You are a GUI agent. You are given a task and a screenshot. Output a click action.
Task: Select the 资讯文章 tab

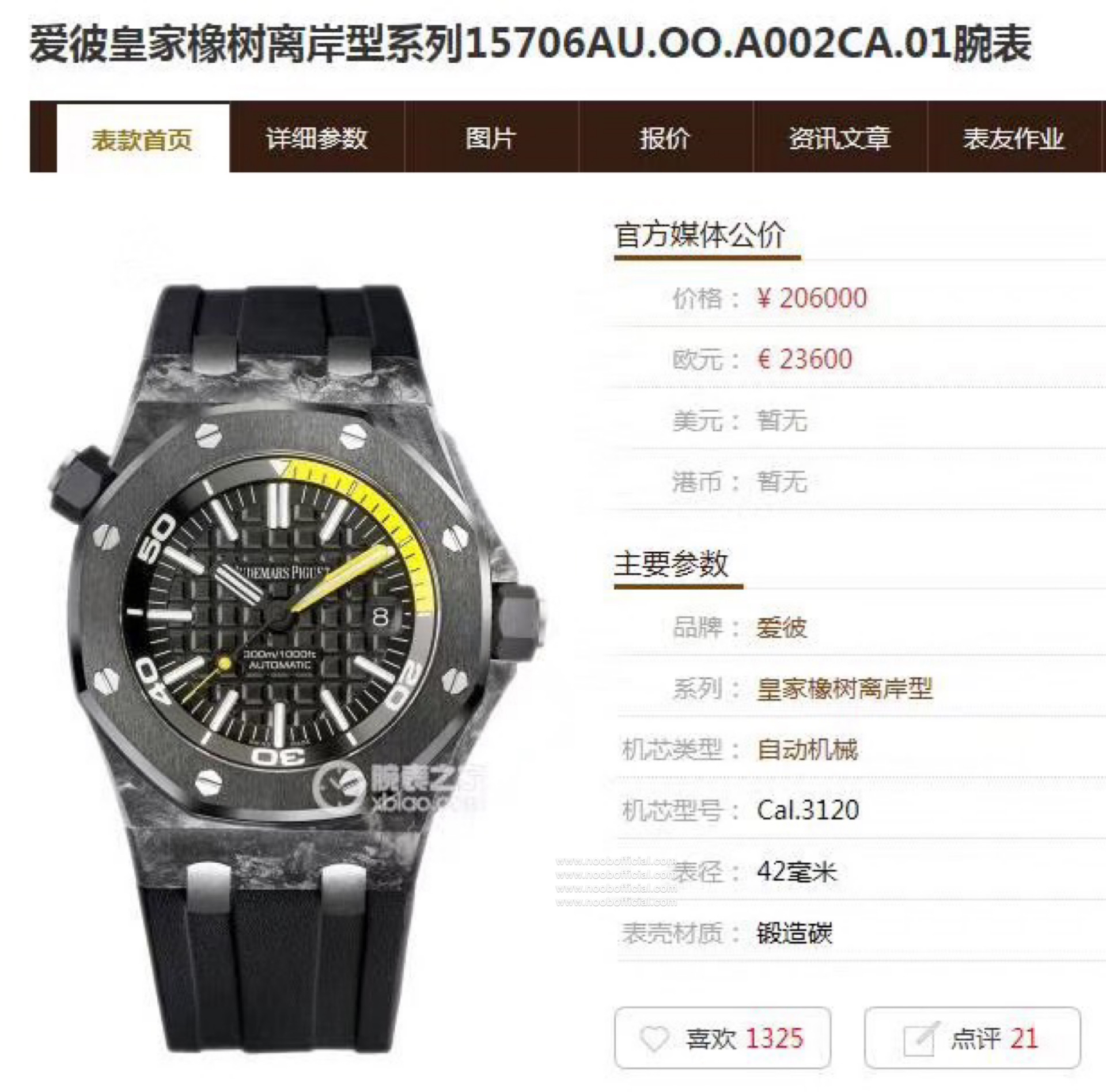(x=840, y=138)
